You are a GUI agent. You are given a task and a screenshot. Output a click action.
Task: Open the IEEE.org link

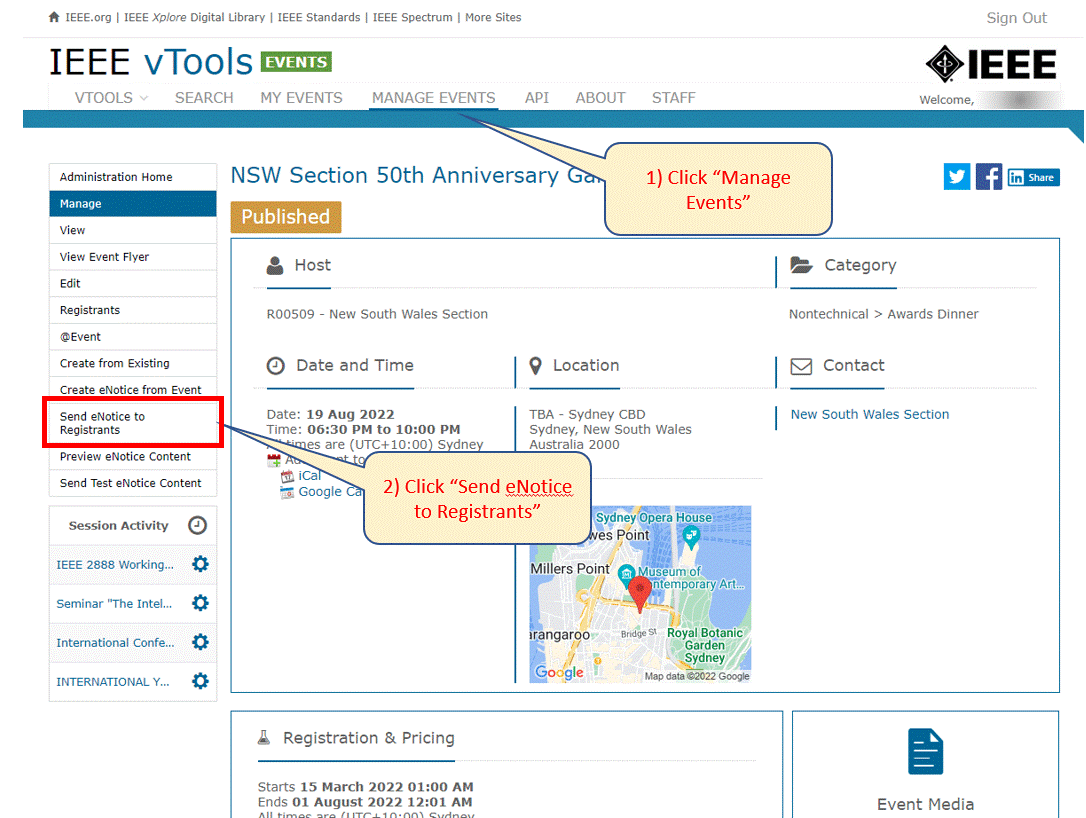click(88, 17)
